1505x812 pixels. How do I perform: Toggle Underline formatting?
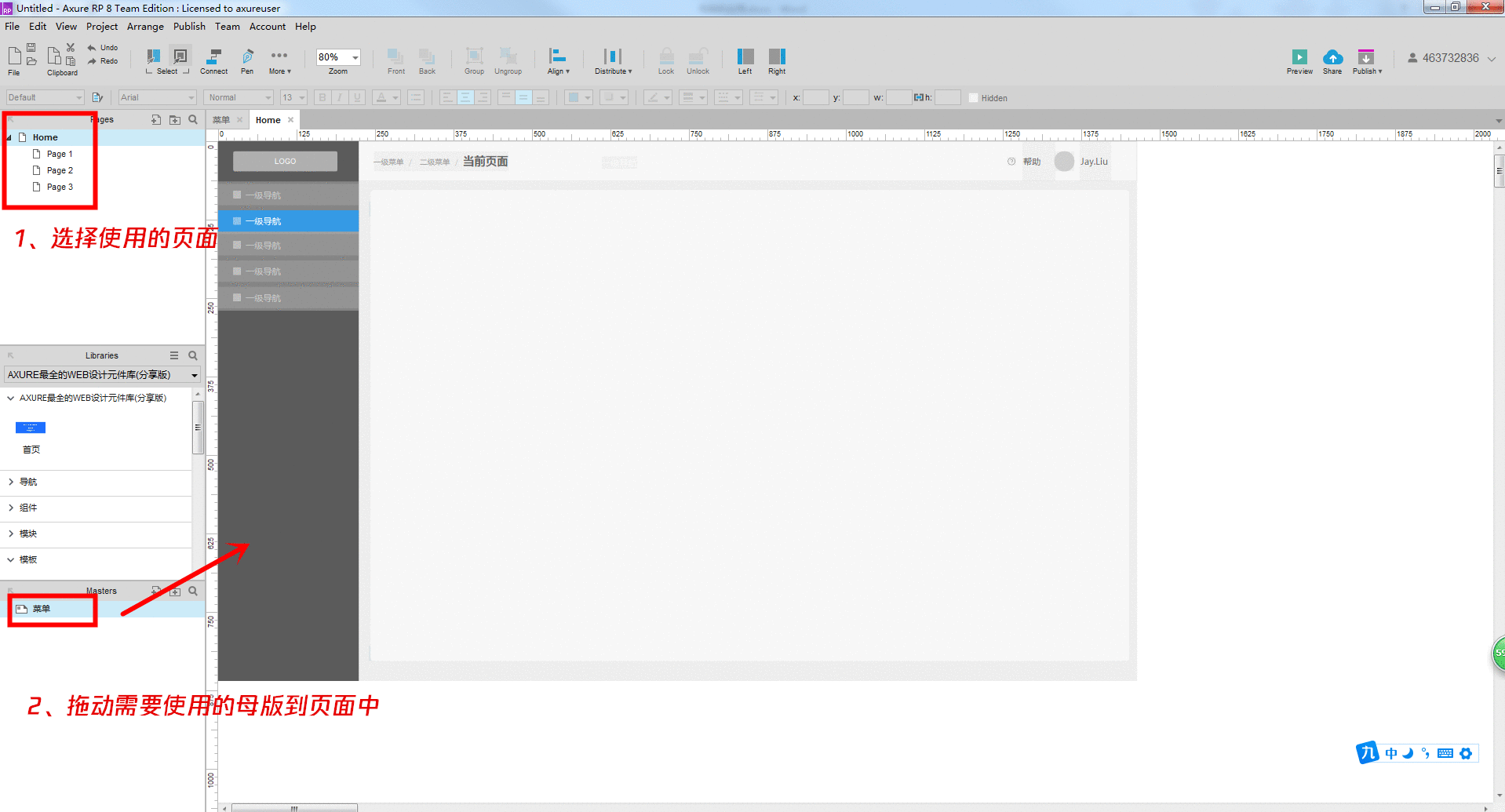[358, 97]
